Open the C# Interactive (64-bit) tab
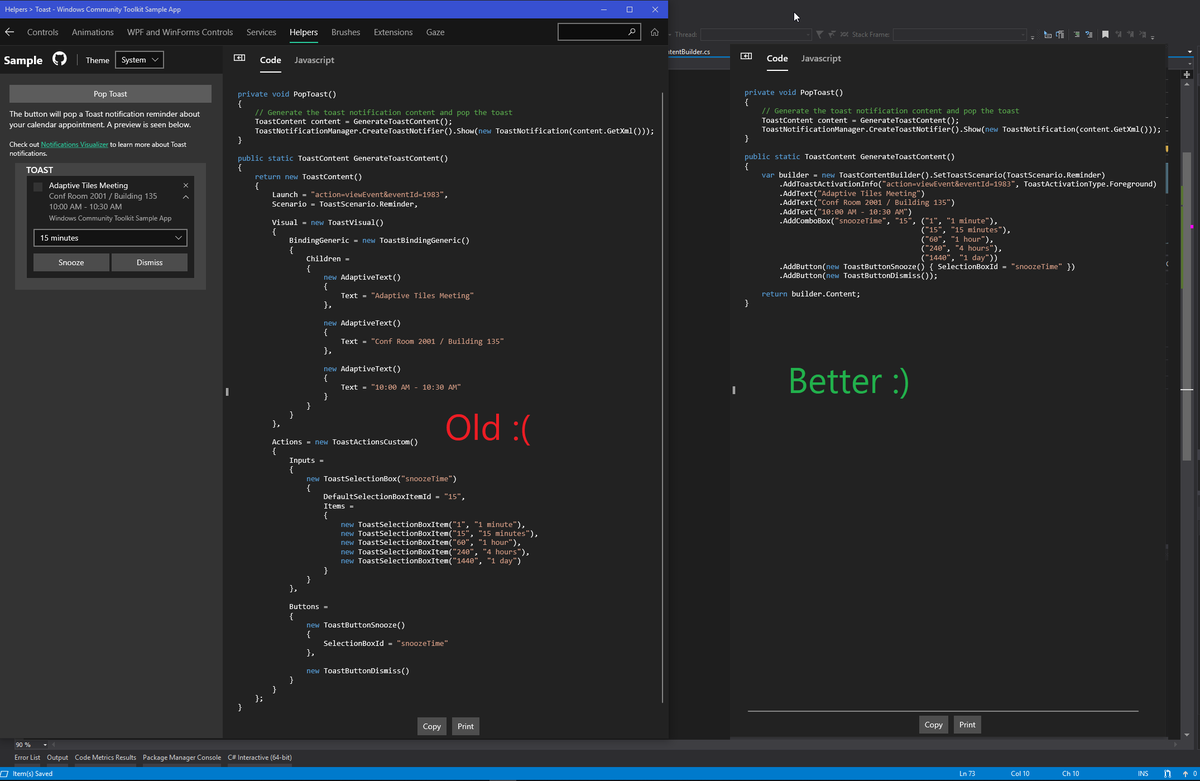Image resolution: width=1200 pixels, height=781 pixels. 260,758
